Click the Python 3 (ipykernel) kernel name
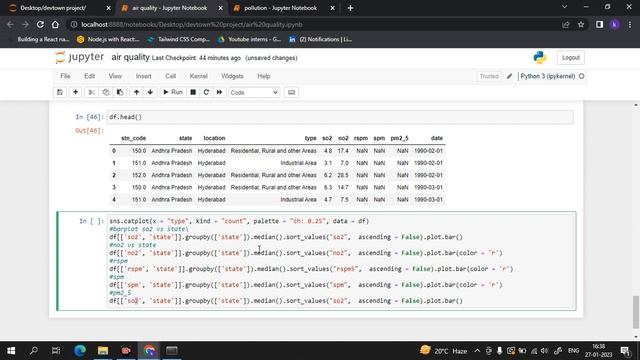The image size is (640, 360). [x=548, y=76]
